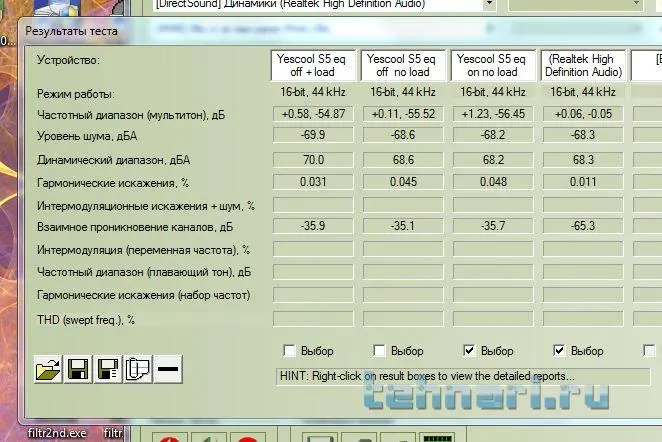662x442 pixels.
Task: Toggle the partially visible fifth column checkbox
Action: click(649, 350)
